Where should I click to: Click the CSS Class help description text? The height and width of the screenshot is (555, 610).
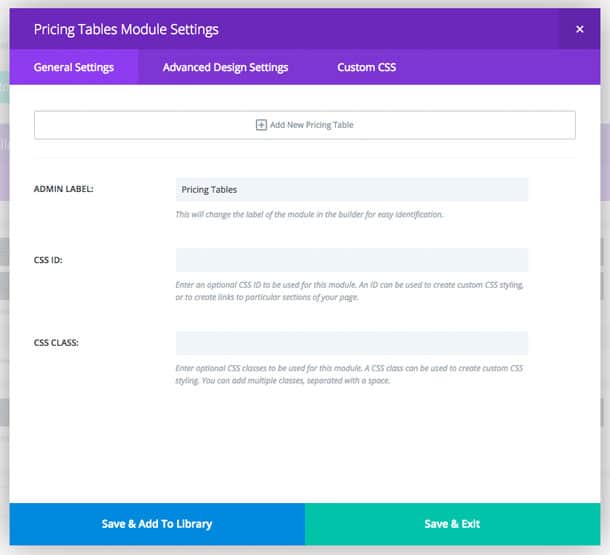pyautogui.click(x=349, y=374)
